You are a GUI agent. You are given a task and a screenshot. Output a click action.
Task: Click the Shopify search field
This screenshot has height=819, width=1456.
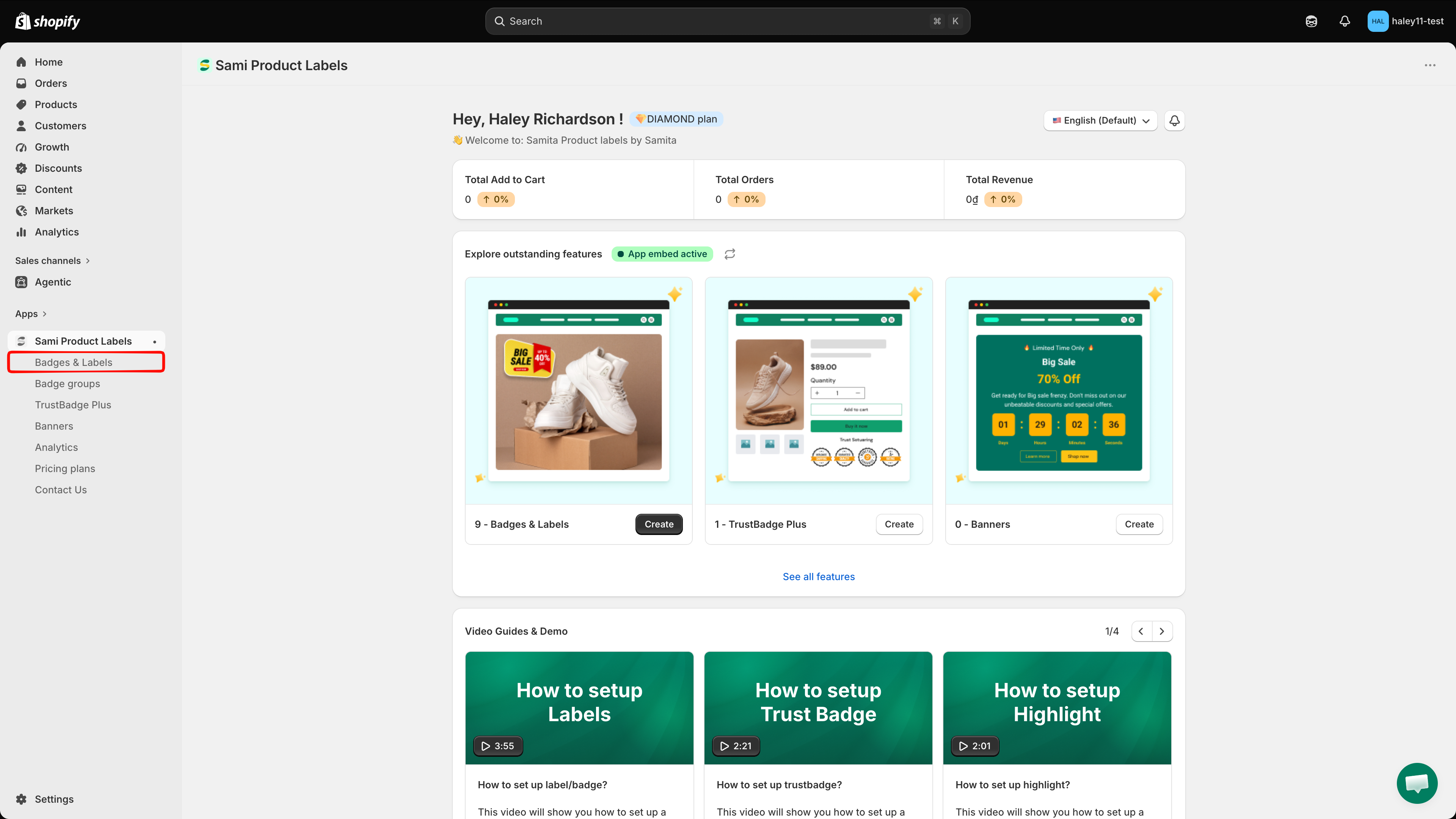click(728, 21)
